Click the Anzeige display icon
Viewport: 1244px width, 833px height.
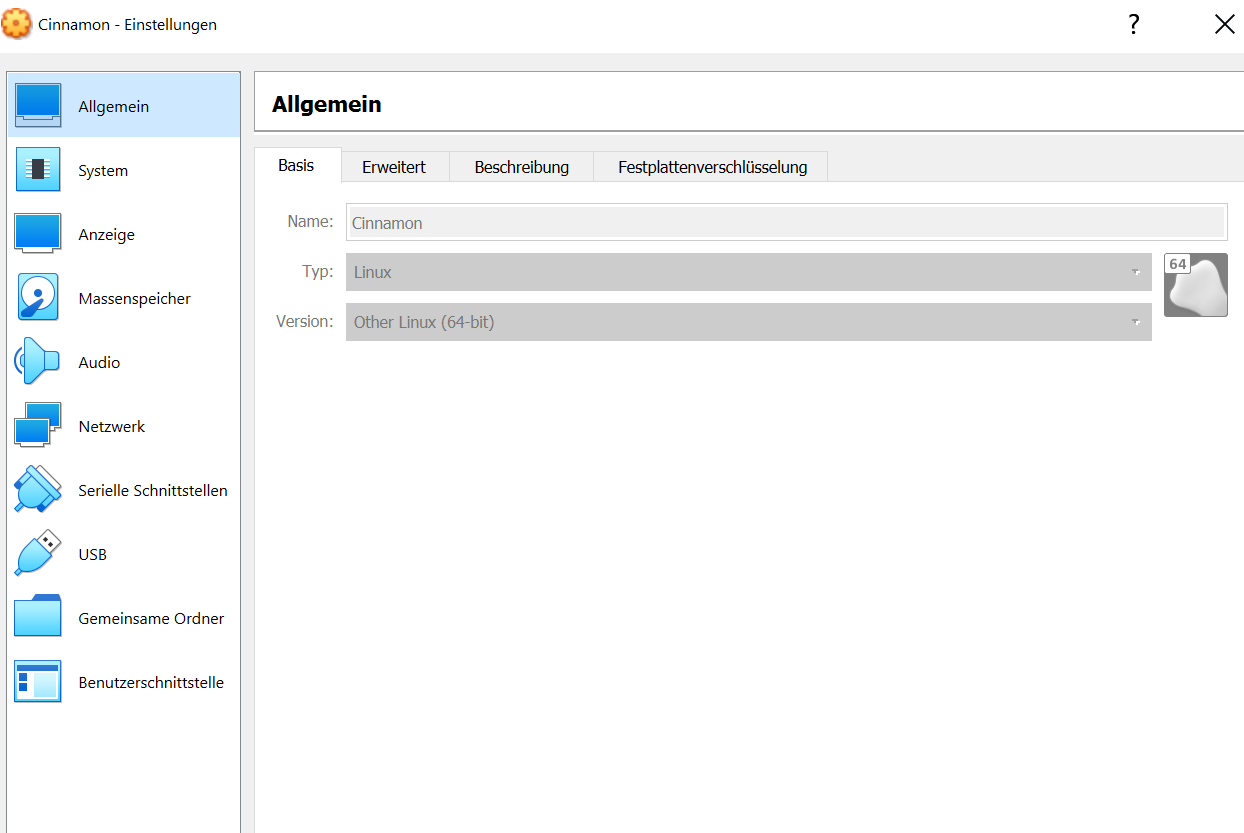pyautogui.click(x=38, y=234)
